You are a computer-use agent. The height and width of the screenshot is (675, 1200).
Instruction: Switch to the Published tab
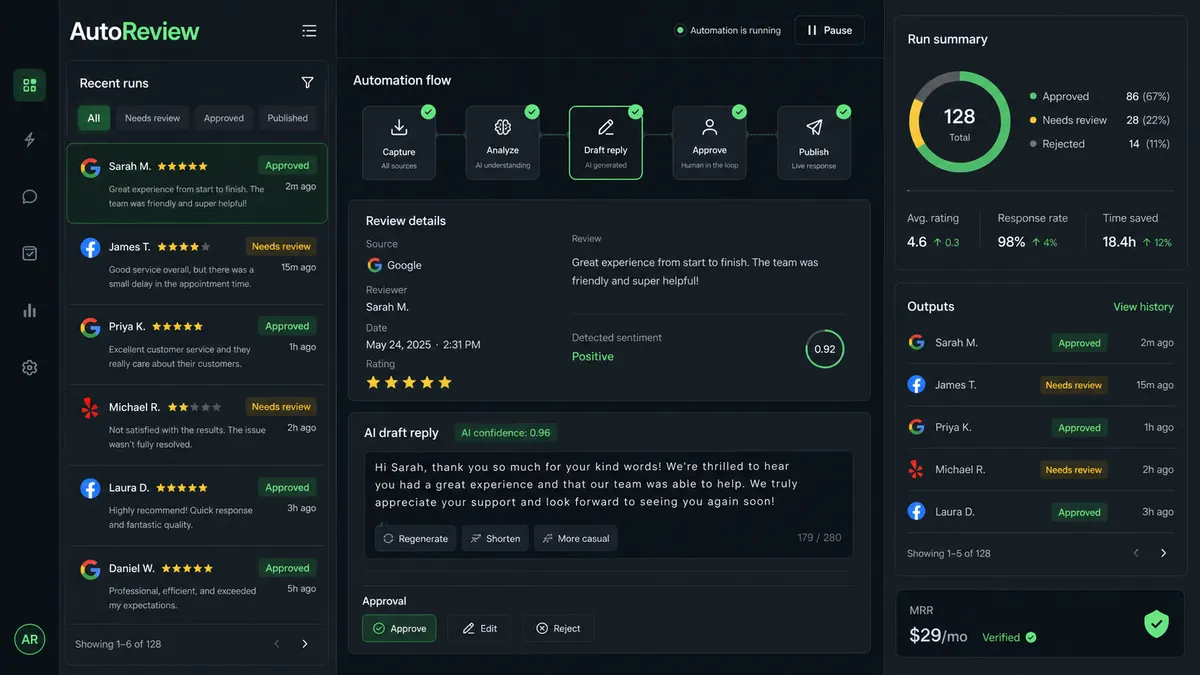click(288, 118)
